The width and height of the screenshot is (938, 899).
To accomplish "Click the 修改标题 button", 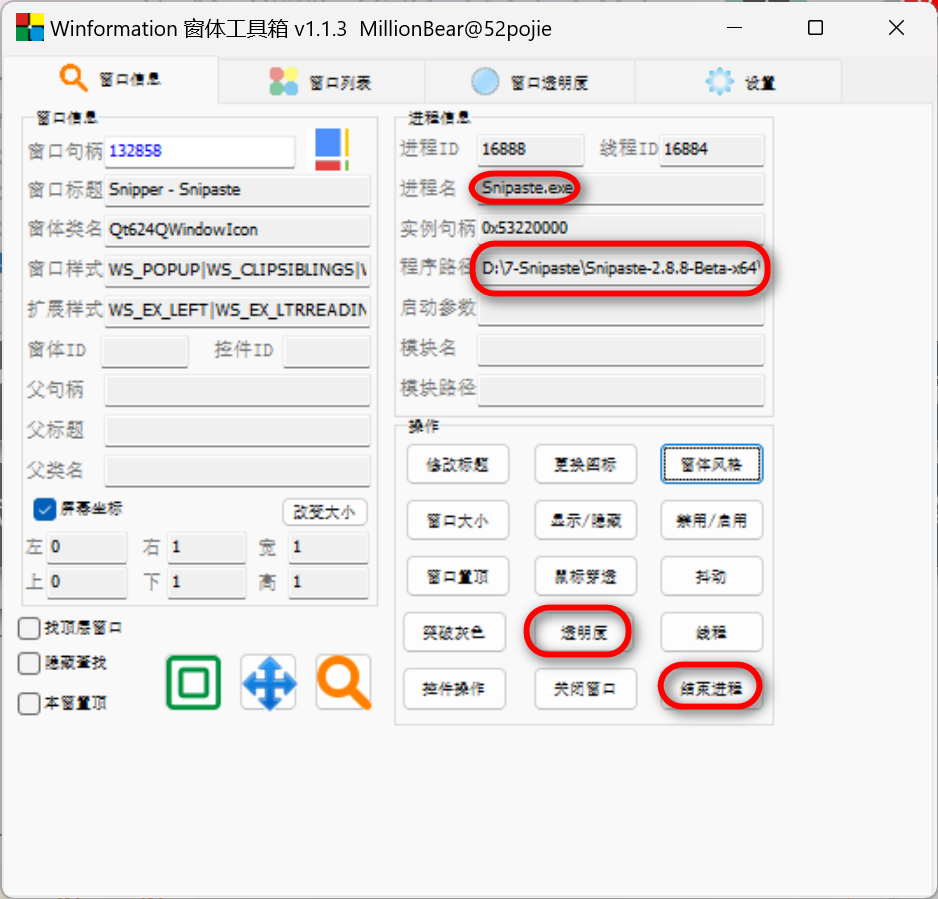I will [x=458, y=464].
